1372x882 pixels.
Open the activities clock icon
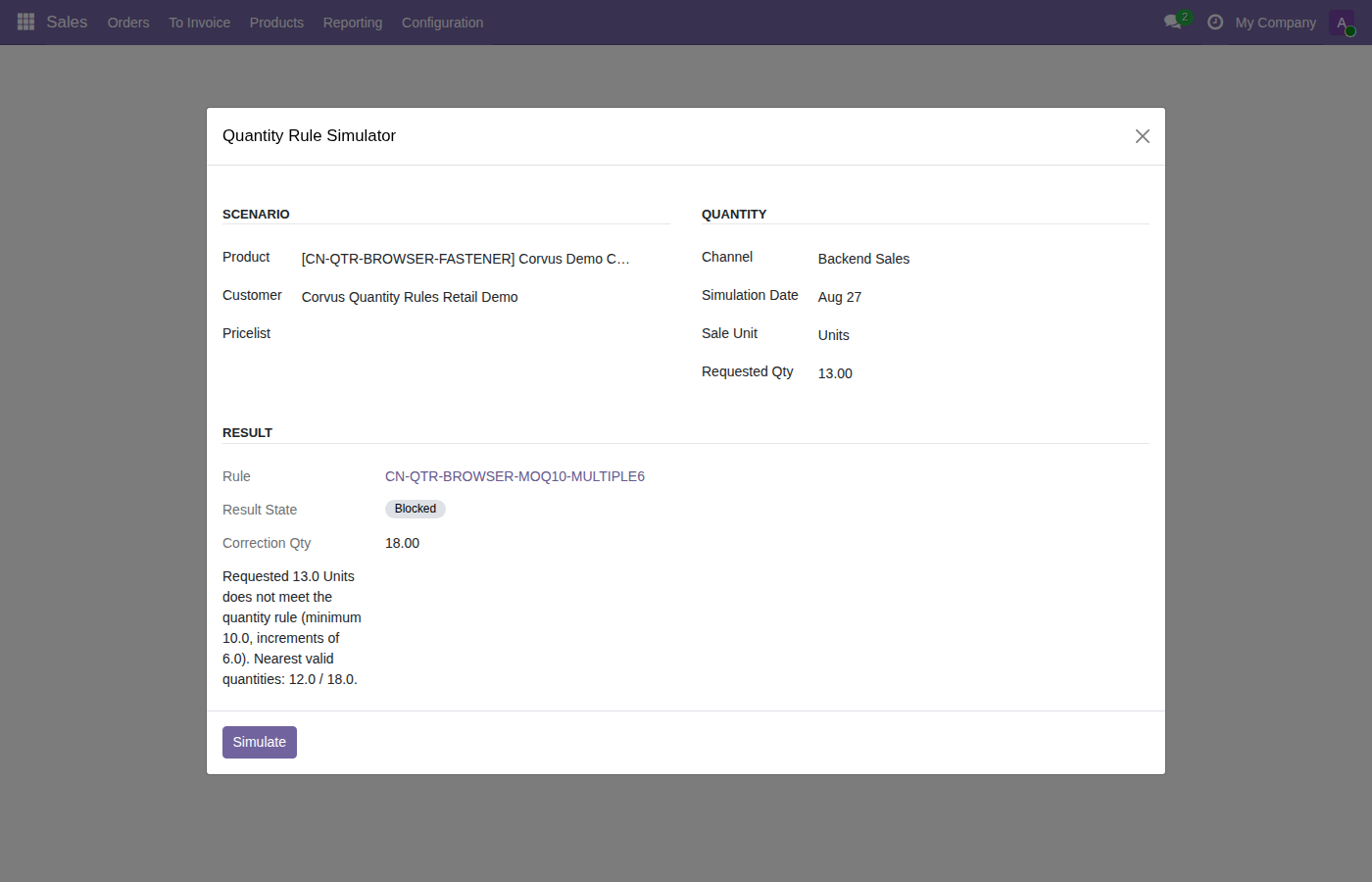click(1215, 22)
